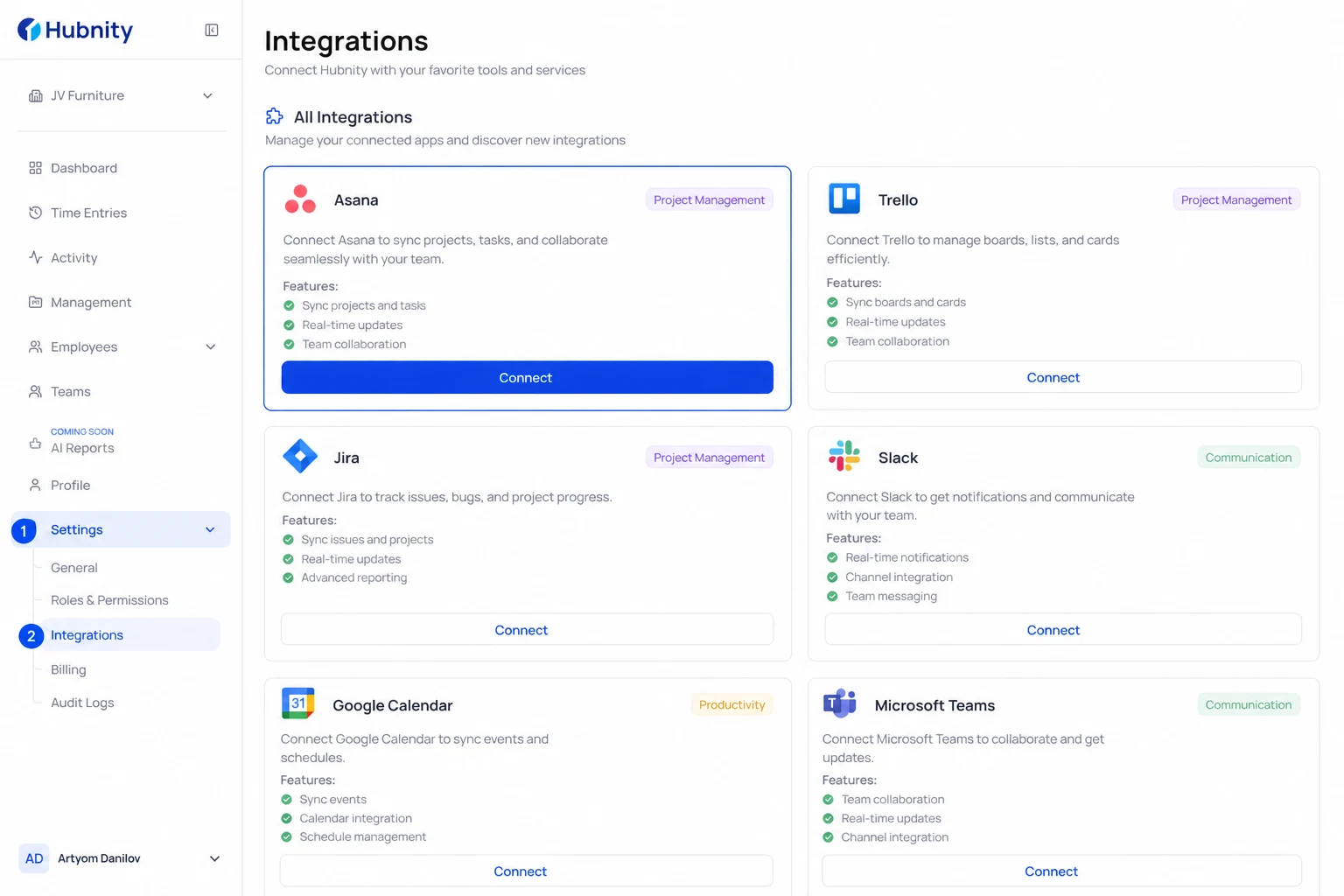1344x896 pixels.
Task: Click "Team messaging" feature in Slack card
Action: (891, 596)
